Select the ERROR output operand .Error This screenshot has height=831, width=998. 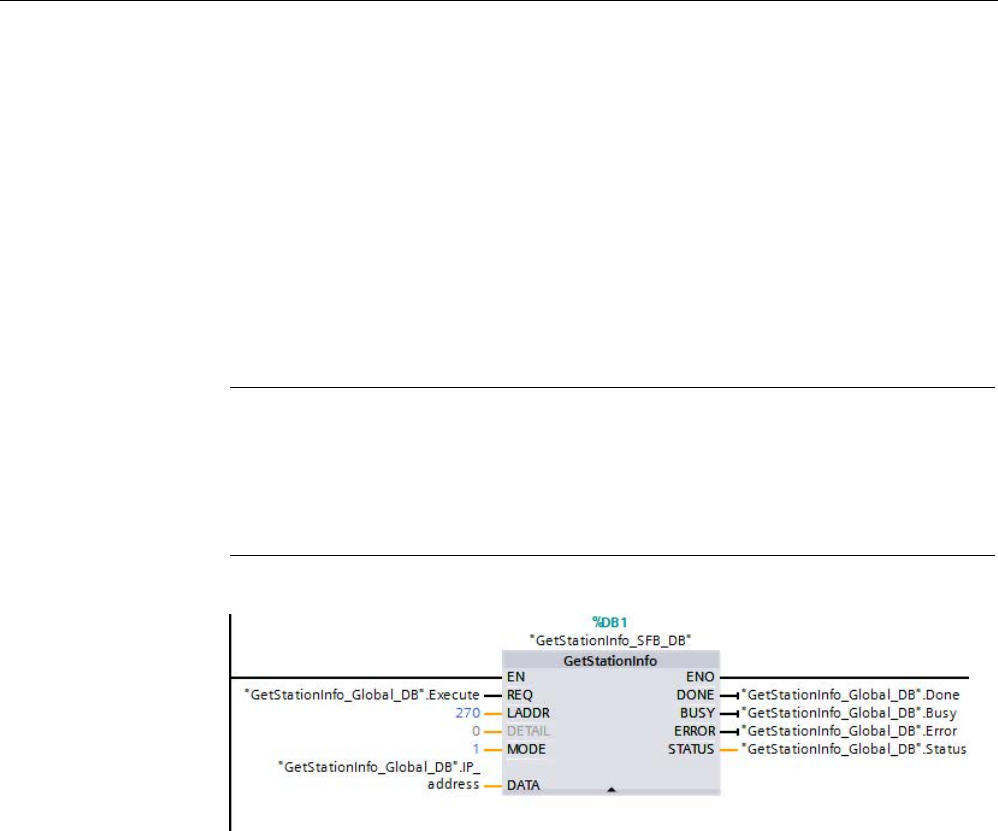[x=850, y=731]
